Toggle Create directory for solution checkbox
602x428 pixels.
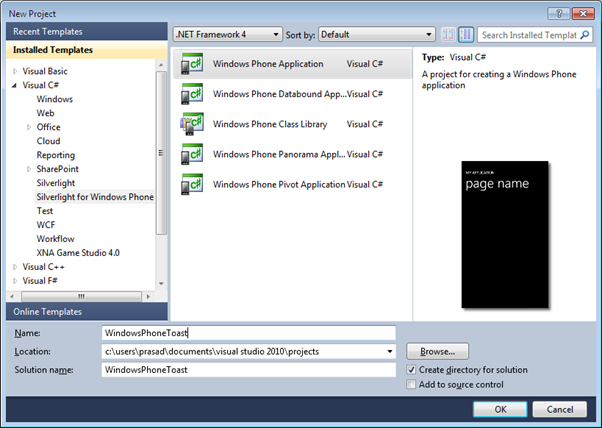[411, 370]
